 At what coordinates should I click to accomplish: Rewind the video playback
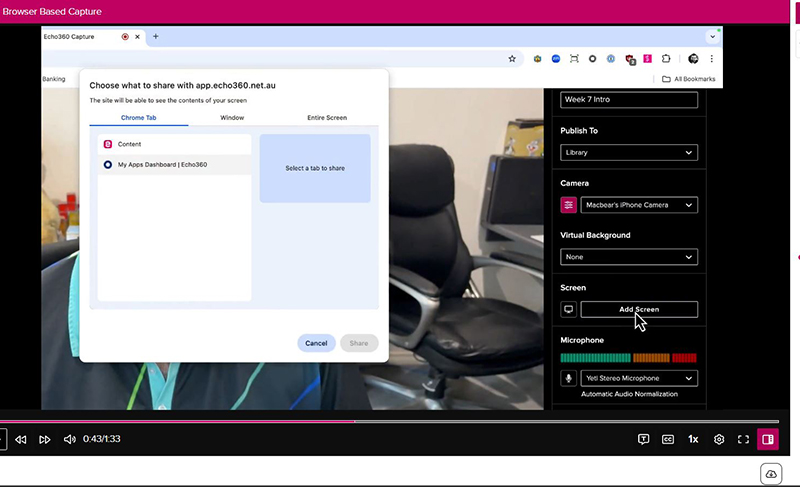[20, 440]
